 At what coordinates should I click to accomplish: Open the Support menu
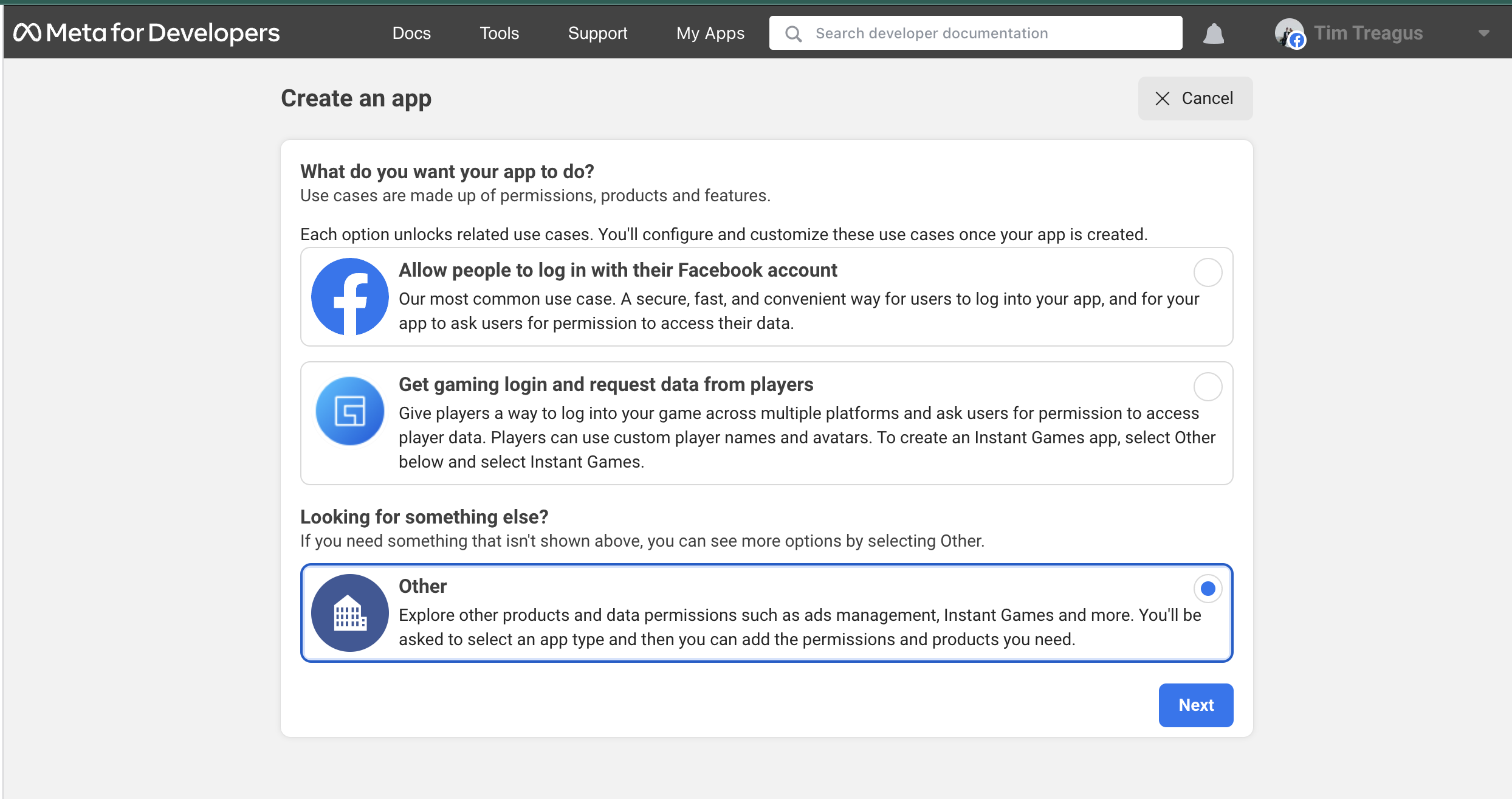click(x=597, y=33)
